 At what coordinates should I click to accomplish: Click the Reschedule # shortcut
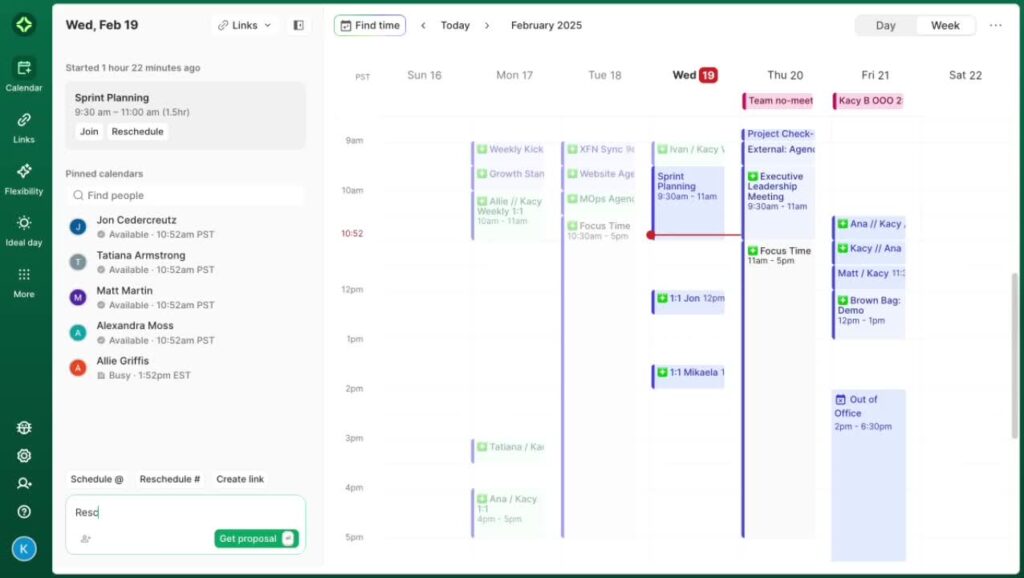[x=170, y=479]
